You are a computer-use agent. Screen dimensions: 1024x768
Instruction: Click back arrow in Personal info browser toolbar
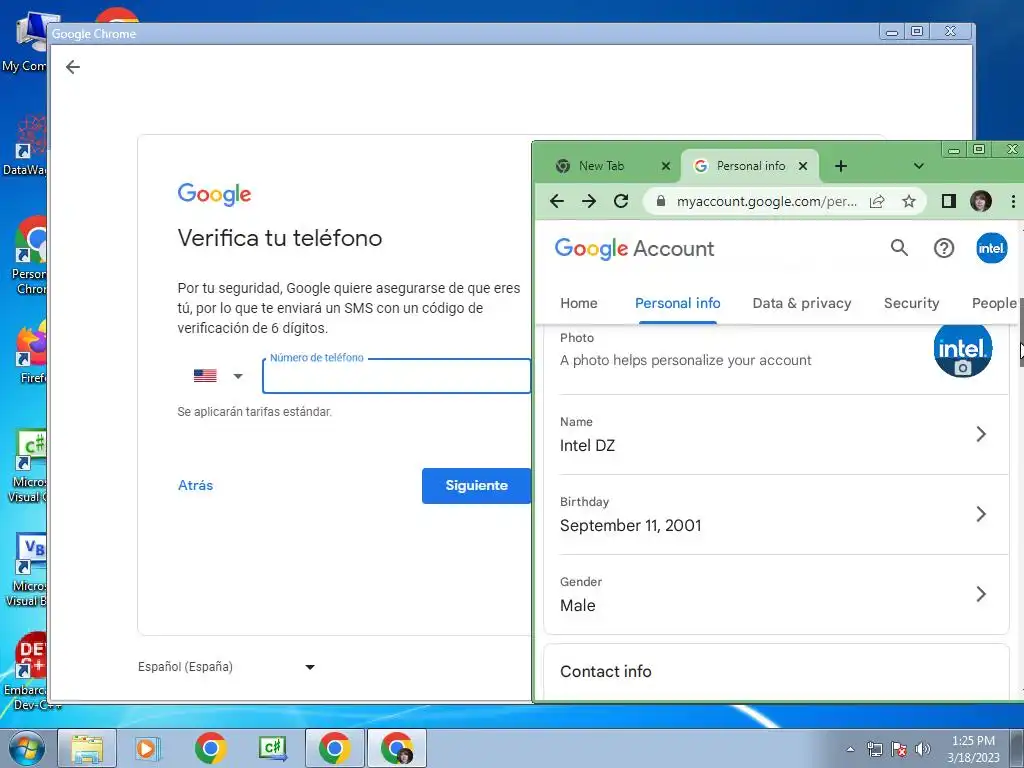556,201
